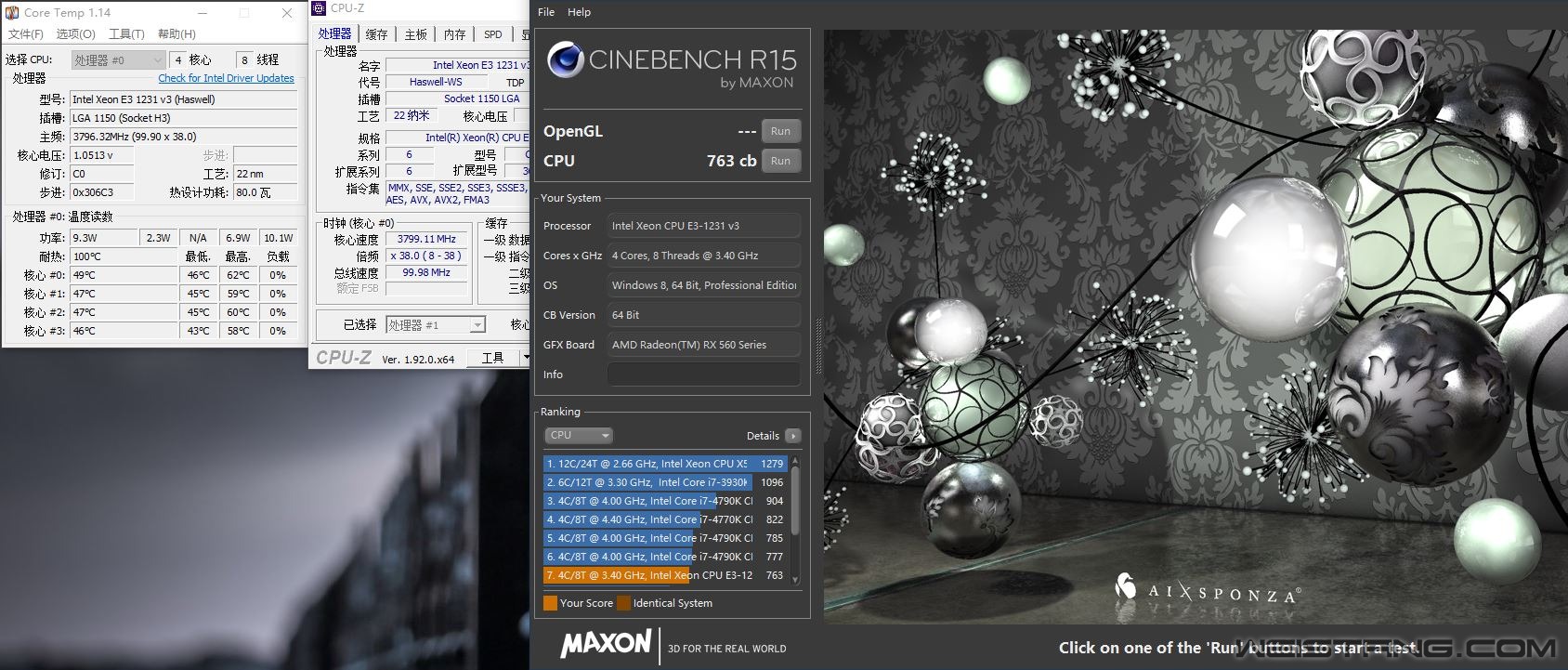1568x670 pixels.
Task: Click 核心 #3 temperature 46°C
Action: click(x=124, y=331)
